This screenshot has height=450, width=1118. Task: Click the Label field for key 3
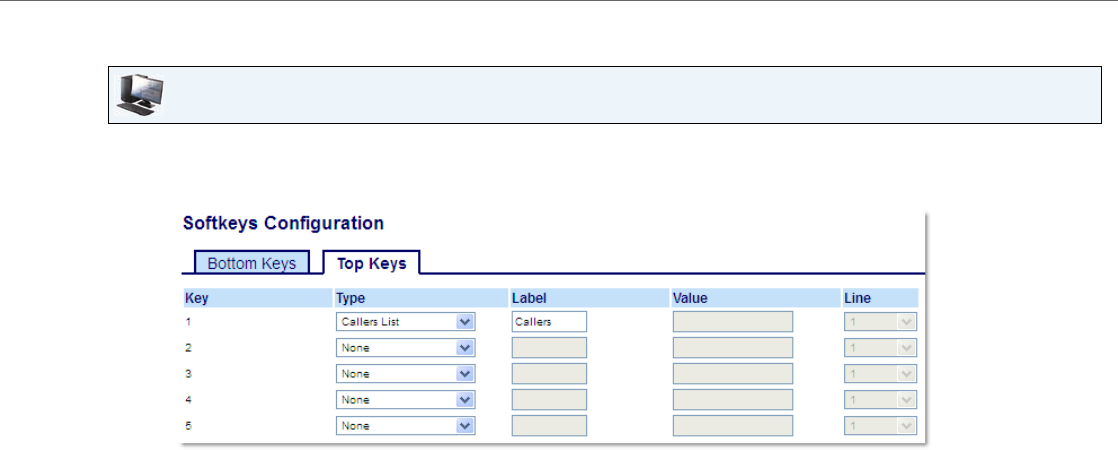coord(549,374)
